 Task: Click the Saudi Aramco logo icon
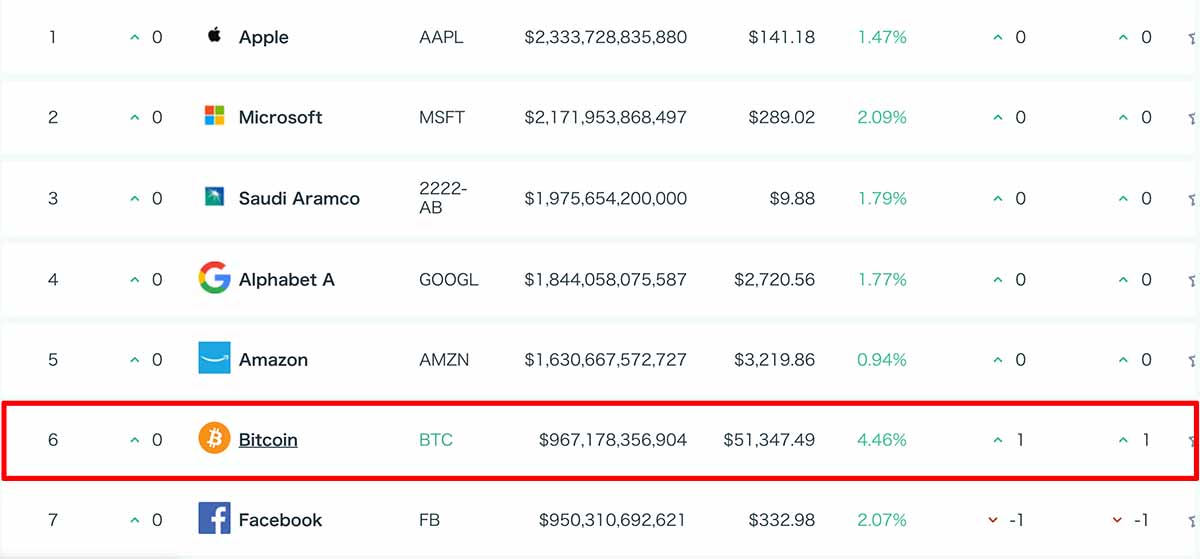214,197
